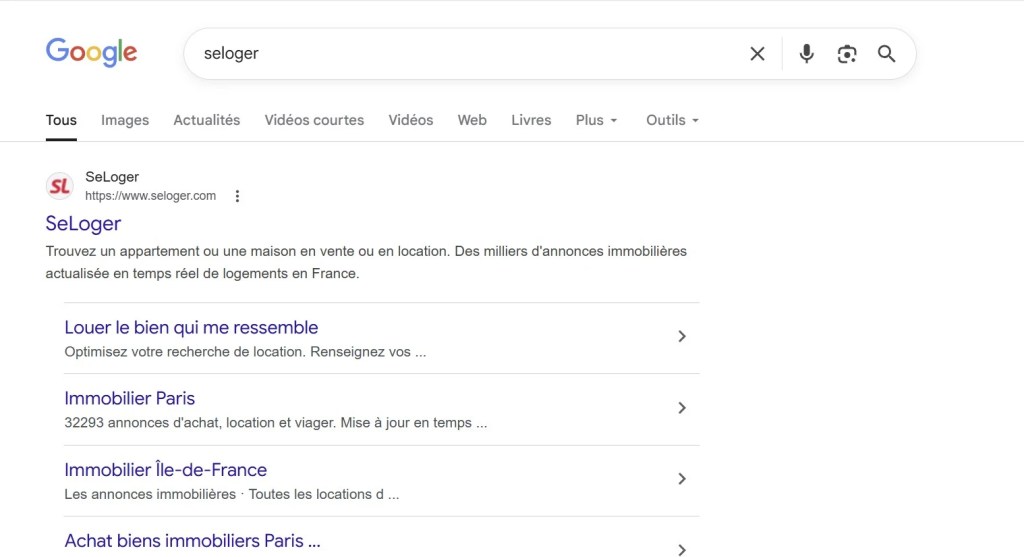Open Louer le bien qui me ressemble link
The image size is (1024, 557).
tap(191, 327)
